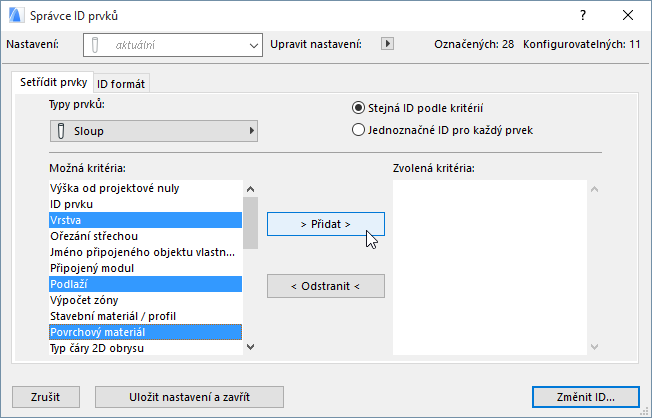Screen dimensions: 652x418
Task: Click the help question mark icon
Action: pyautogui.click(x=583, y=15)
